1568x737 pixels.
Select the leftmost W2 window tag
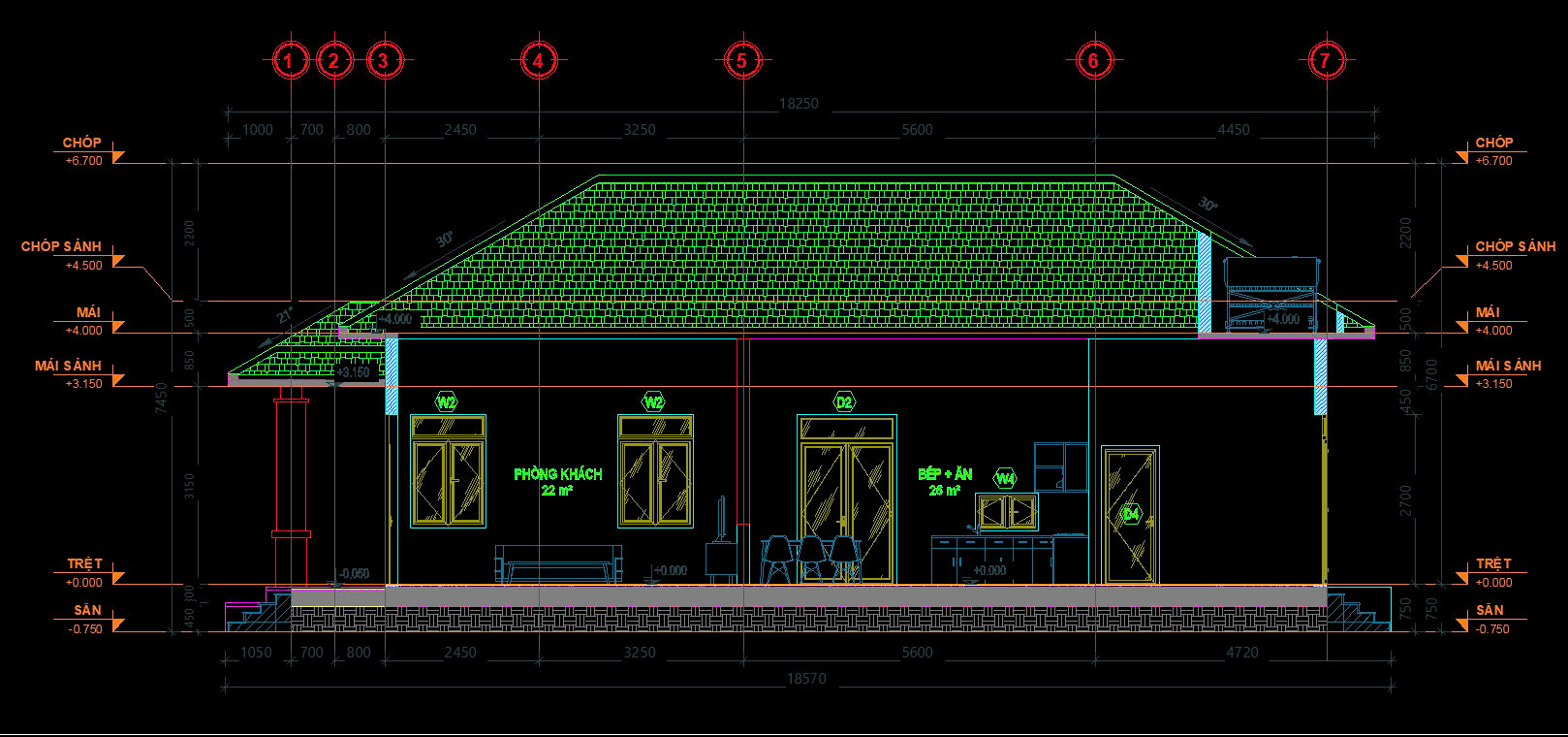pos(446,402)
